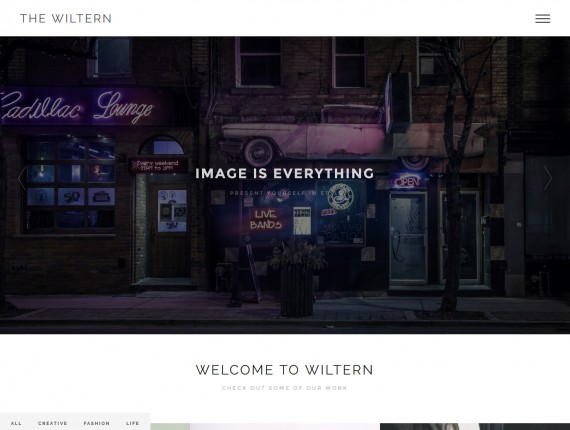Go to the previous slide arrow
The height and width of the screenshot is (430, 570).
pos(22,178)
